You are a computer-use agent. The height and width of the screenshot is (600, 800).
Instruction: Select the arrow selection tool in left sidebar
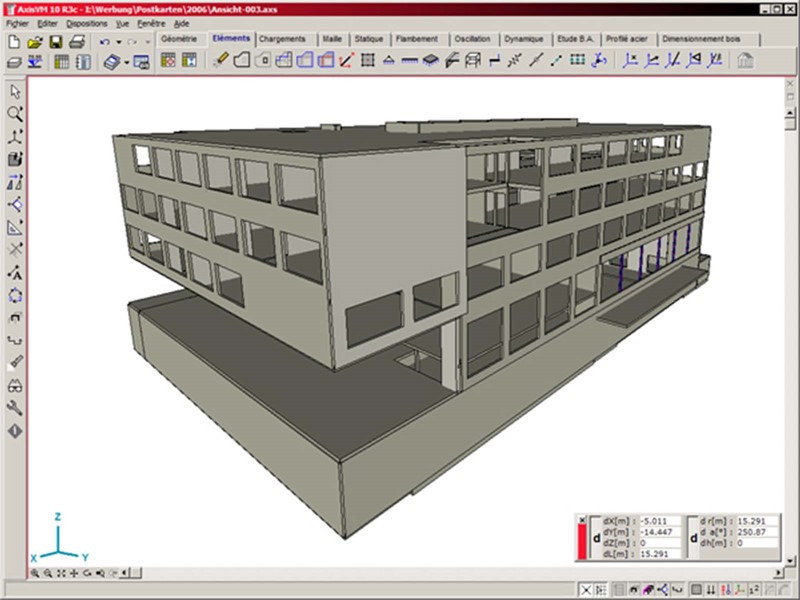[15, 92]
